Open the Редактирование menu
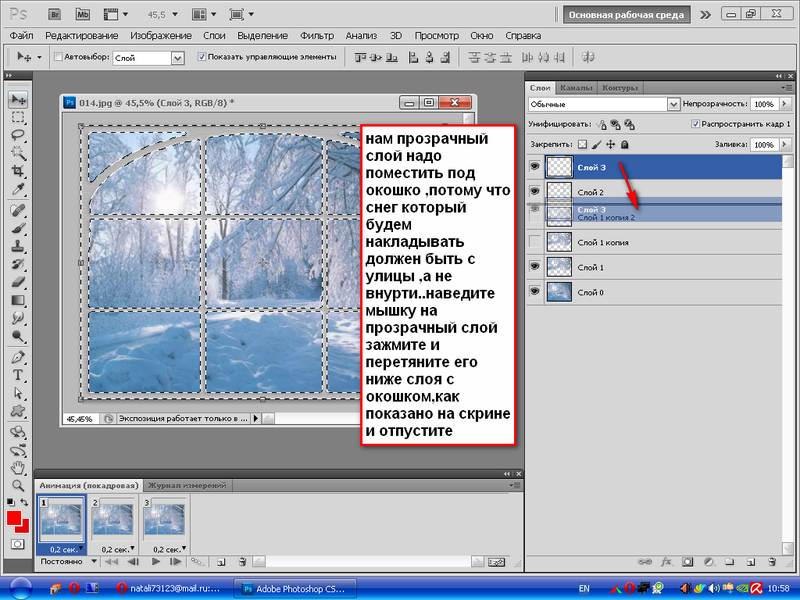The image size is (800, 600). pos(82,36)
